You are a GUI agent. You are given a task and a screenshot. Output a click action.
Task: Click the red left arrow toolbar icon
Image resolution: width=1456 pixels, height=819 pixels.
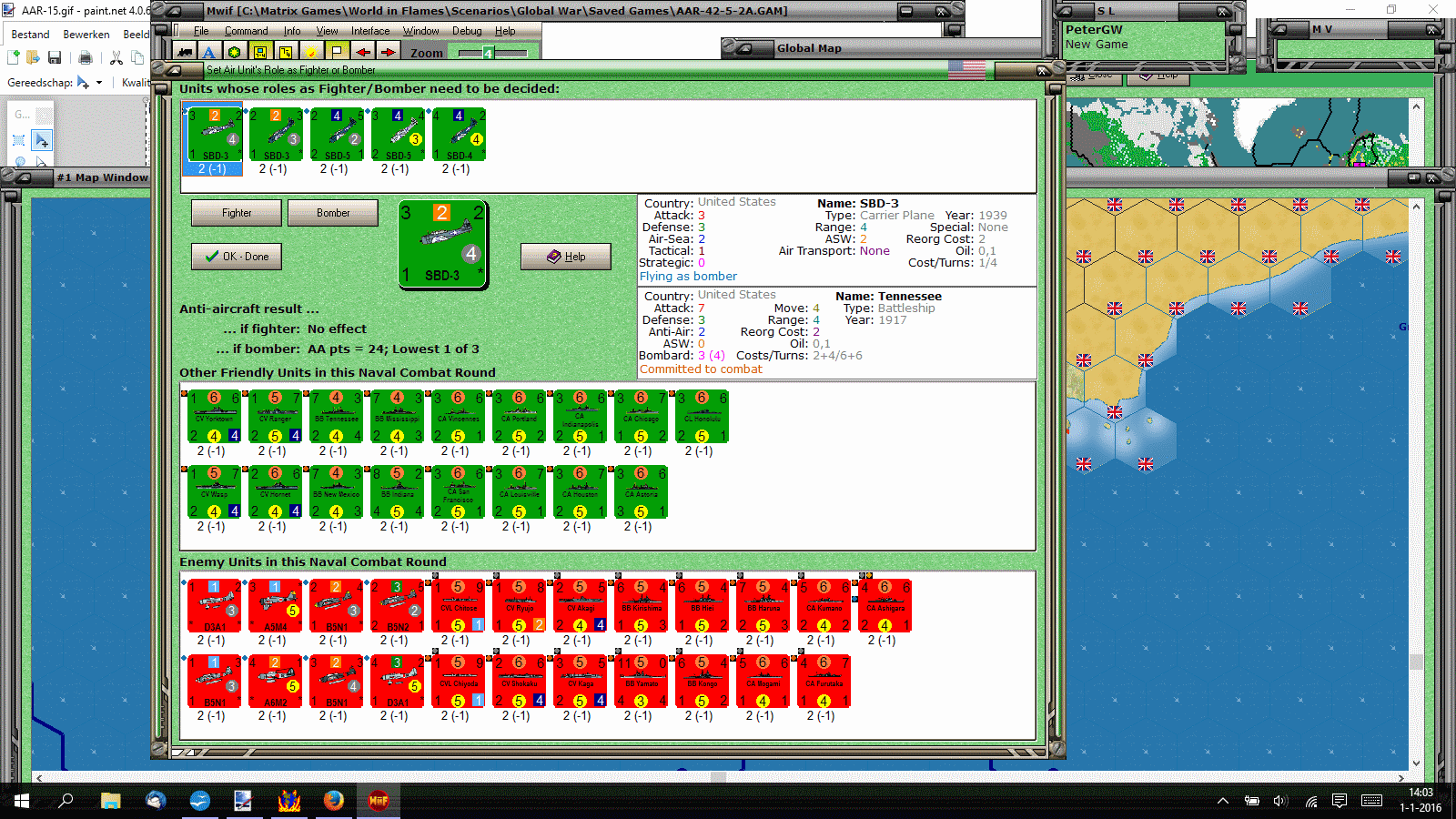[362, 52]
